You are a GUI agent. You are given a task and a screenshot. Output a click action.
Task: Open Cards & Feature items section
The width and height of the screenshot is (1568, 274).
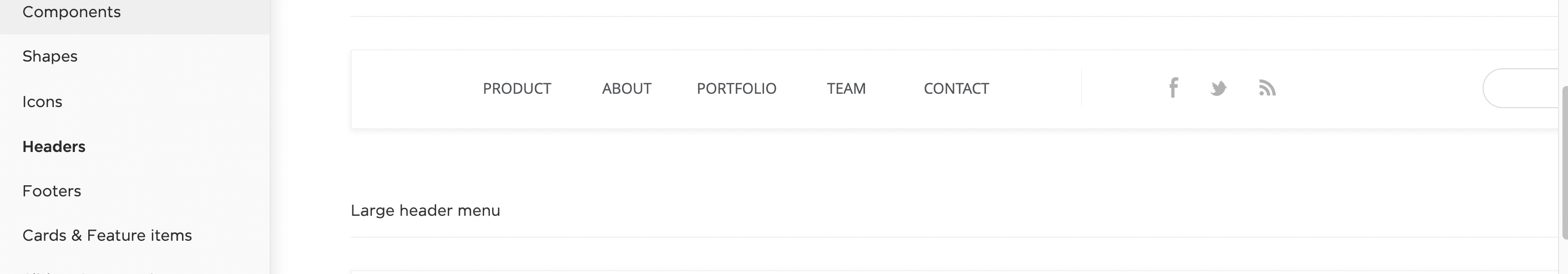click(x=107, y=236)
